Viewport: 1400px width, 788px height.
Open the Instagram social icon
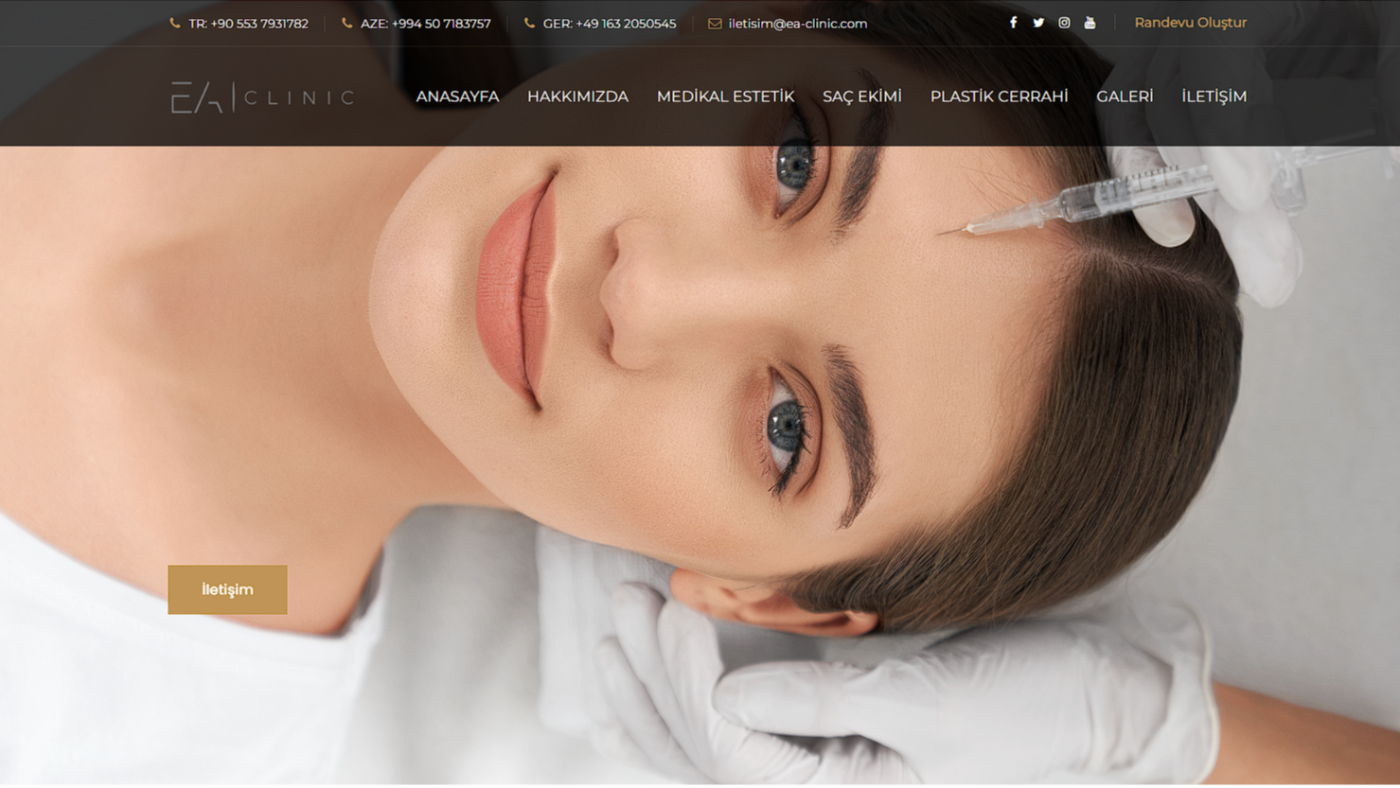coord(1064,23)
